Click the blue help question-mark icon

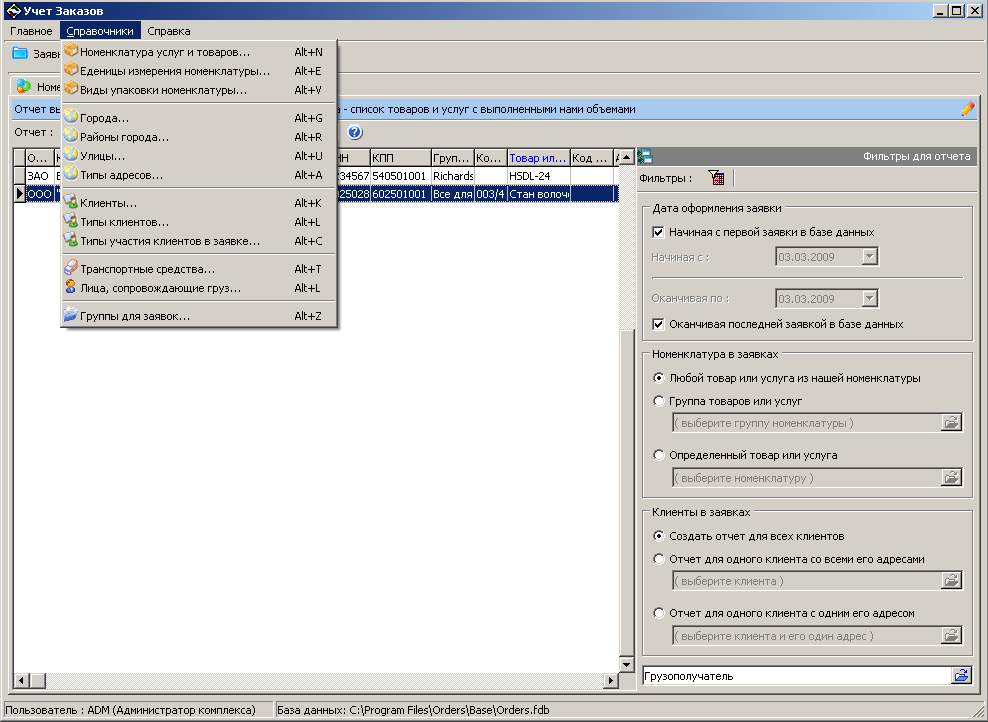[355, 132]
